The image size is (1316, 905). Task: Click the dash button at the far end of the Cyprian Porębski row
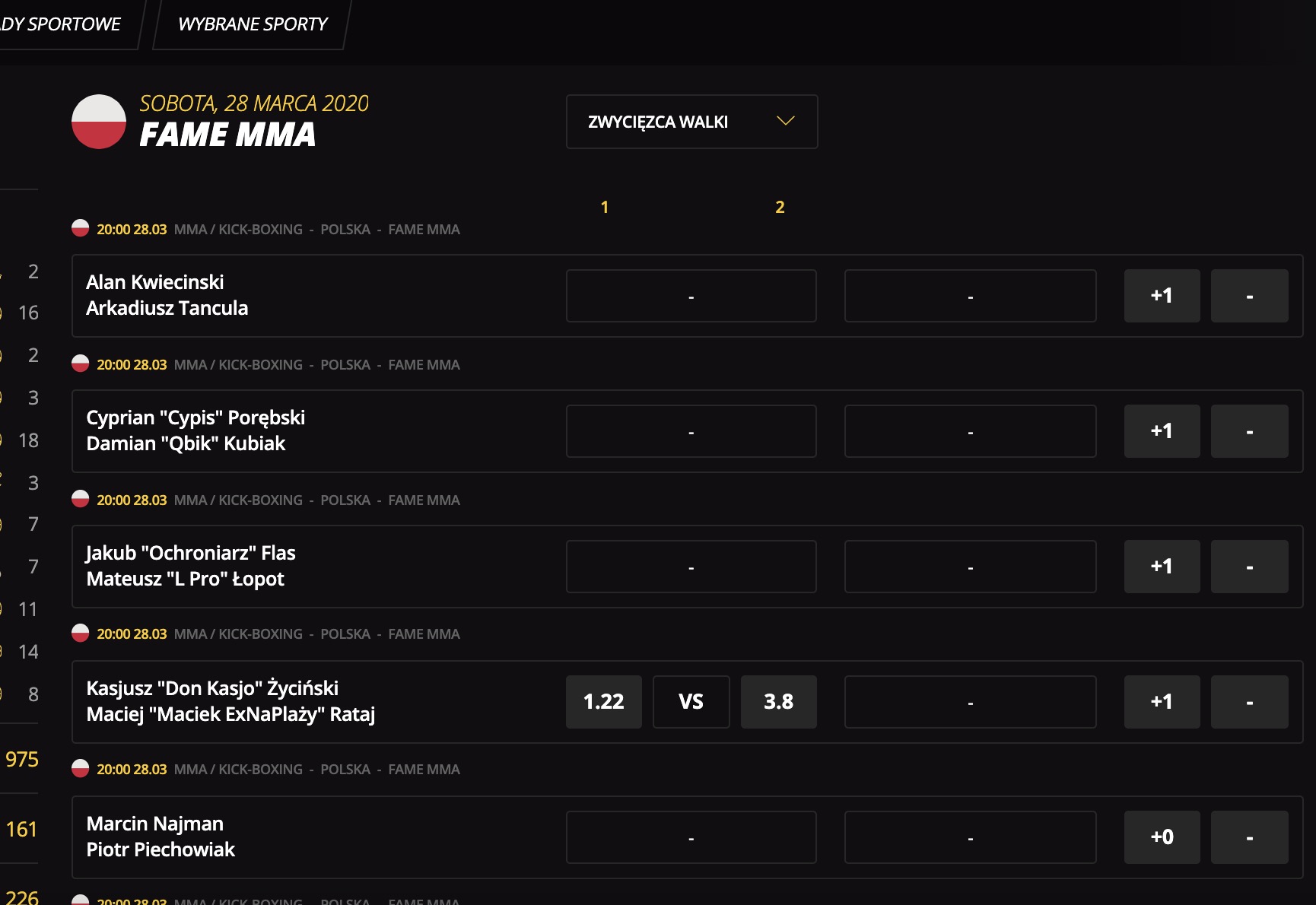tap(1249, 431)
